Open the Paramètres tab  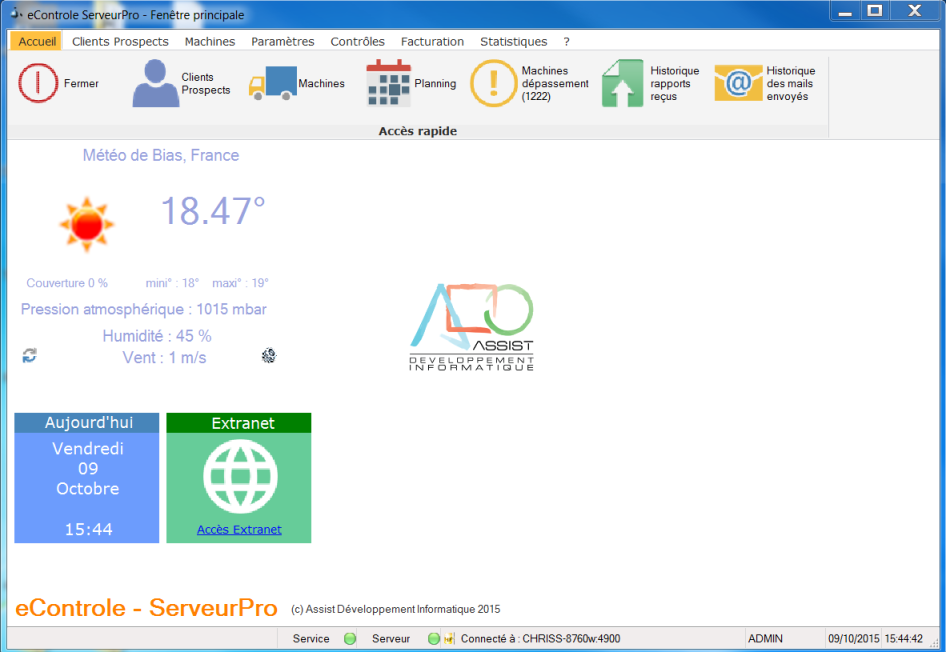(283, 42)
